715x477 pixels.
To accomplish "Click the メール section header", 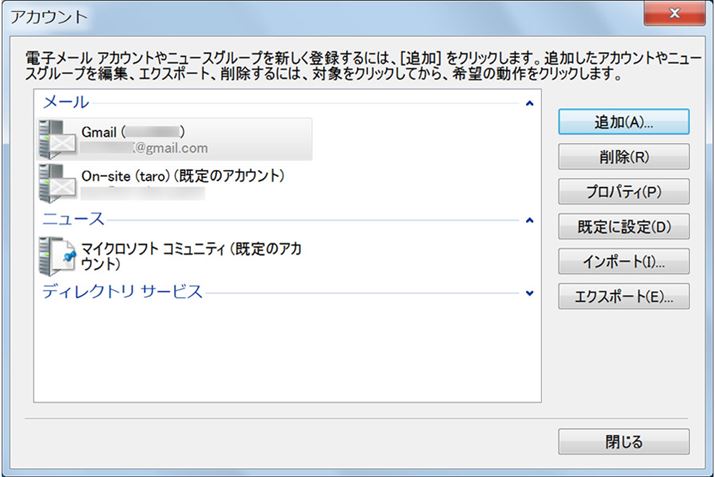I will coord(65,102).
